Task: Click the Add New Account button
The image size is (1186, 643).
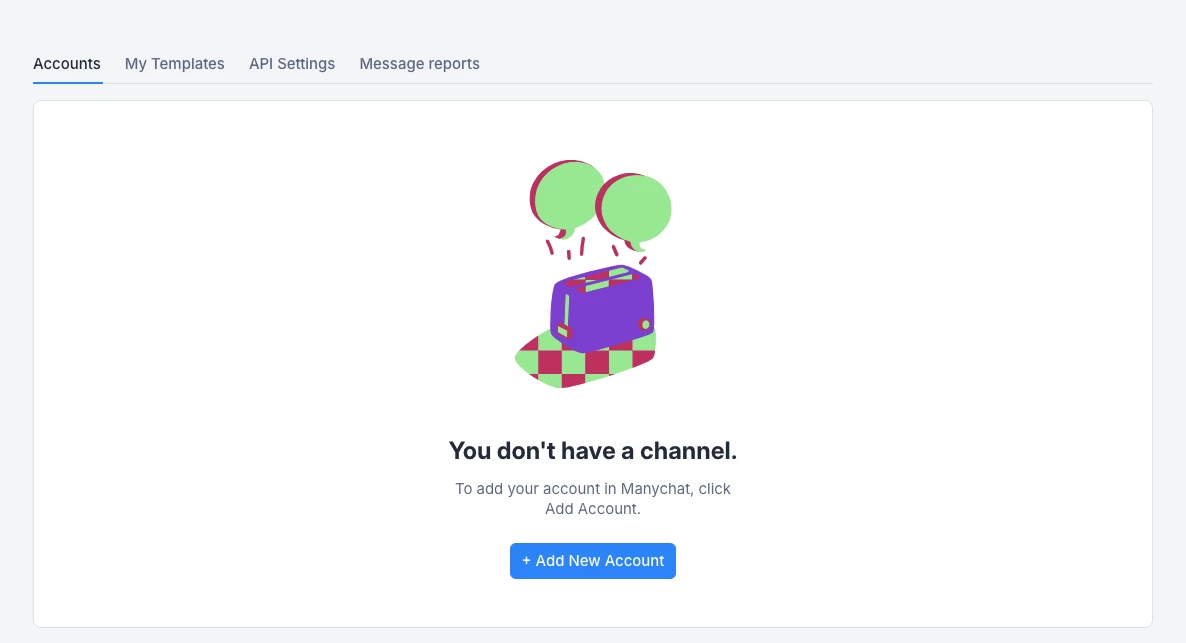Action: 592,561
